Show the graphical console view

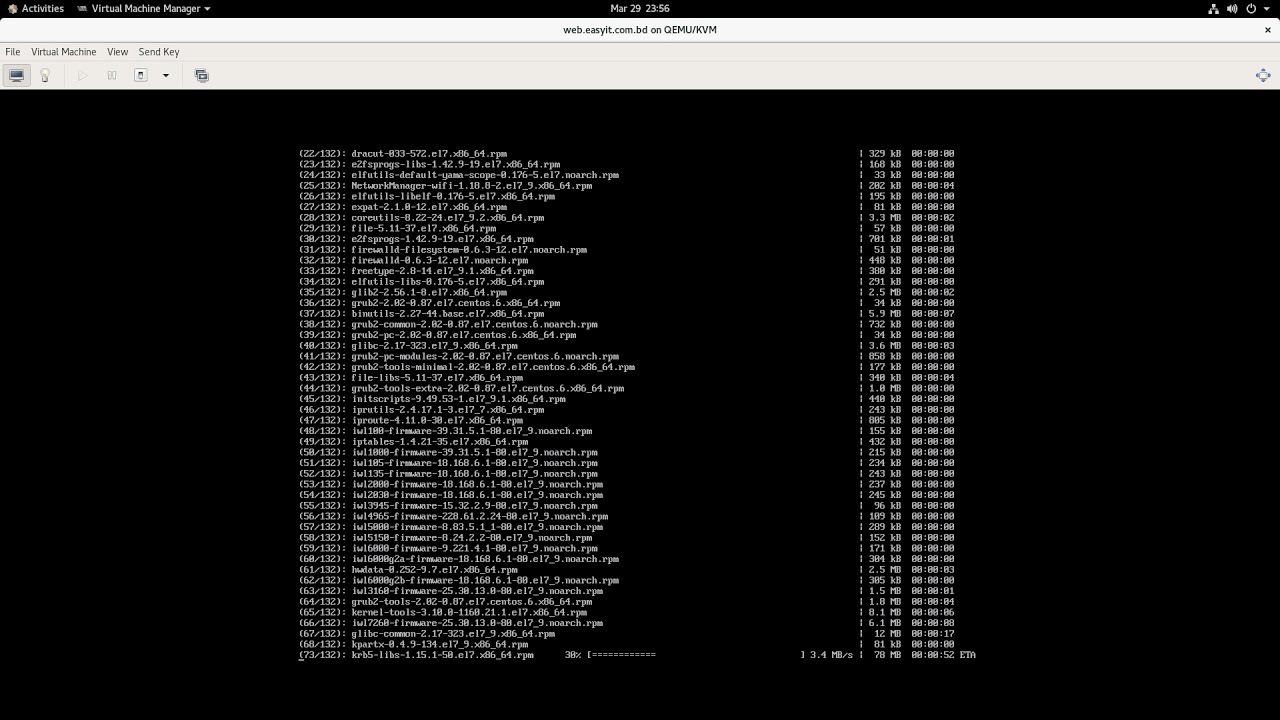coord(17,75)
